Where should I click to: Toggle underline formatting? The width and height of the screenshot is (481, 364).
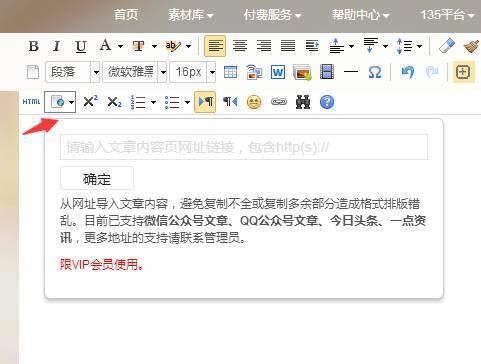click(x=81, y=46)
